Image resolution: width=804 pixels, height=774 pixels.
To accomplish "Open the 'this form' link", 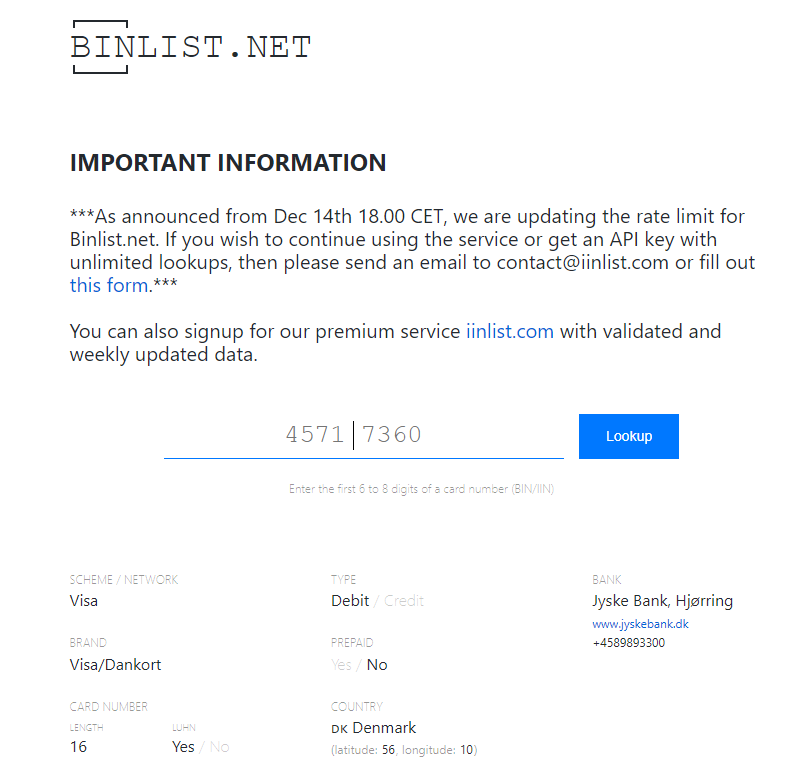I will coord(110,285).
